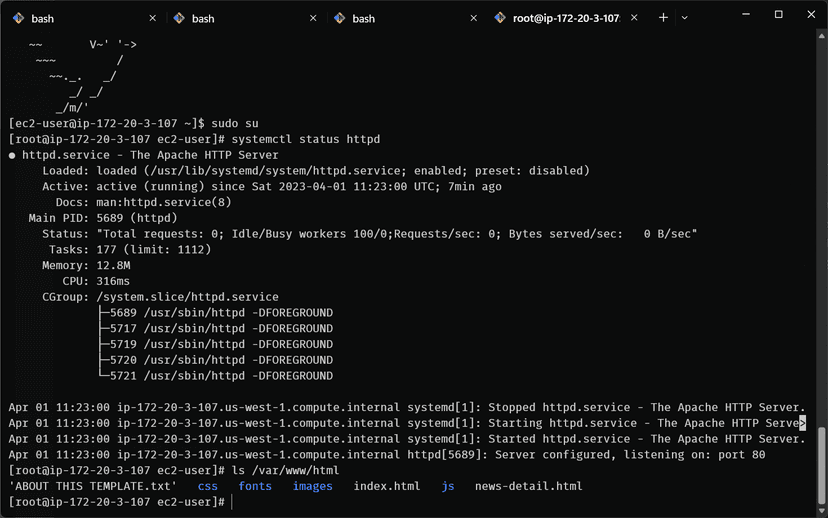Viewport: 828px width, 518px height.
Task: Click the 'Main PID: 5689 (httpd)' line
Action: [103, 218]
